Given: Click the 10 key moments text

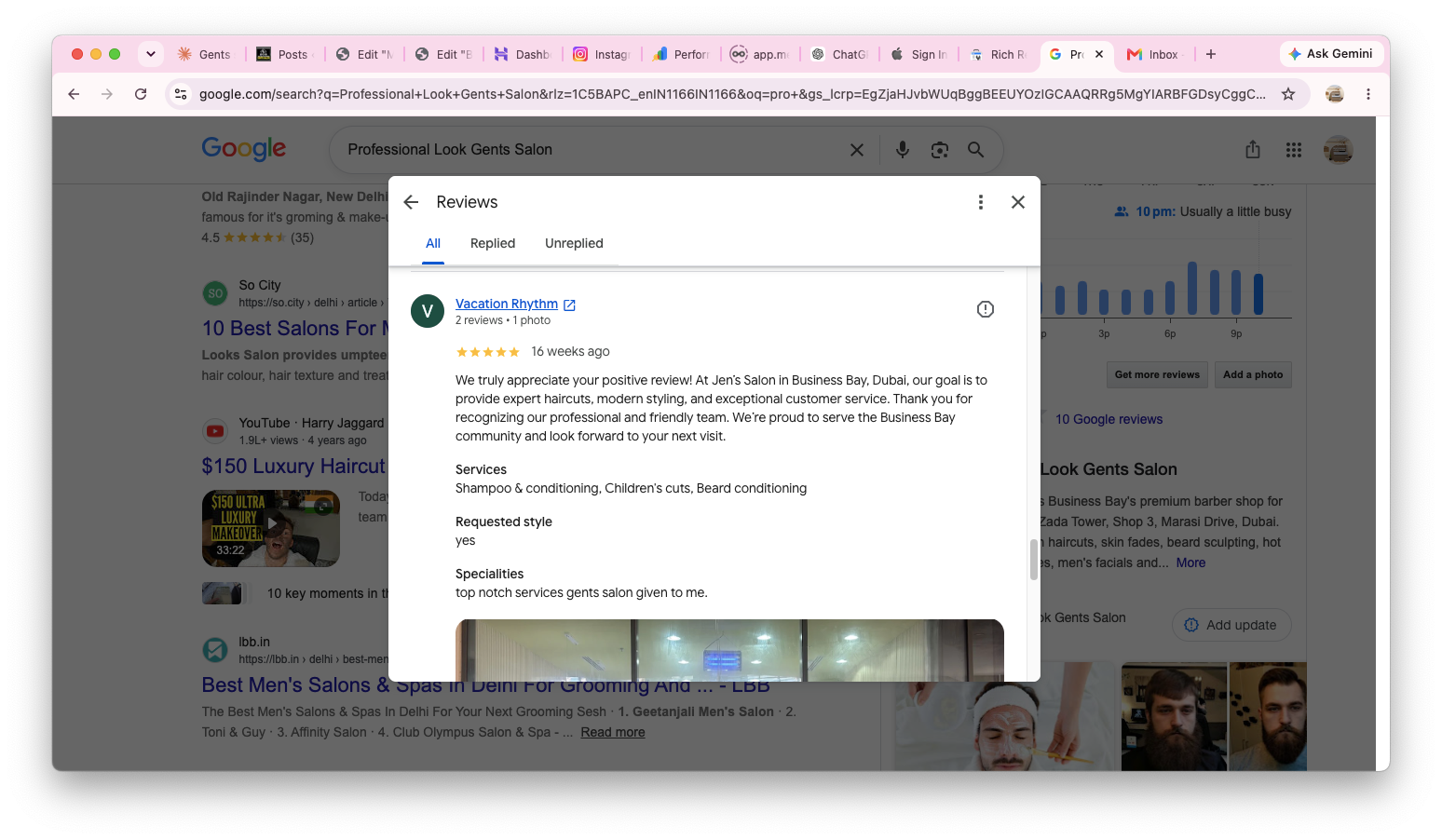Looking at the screenshot, I should coord(328,593).
